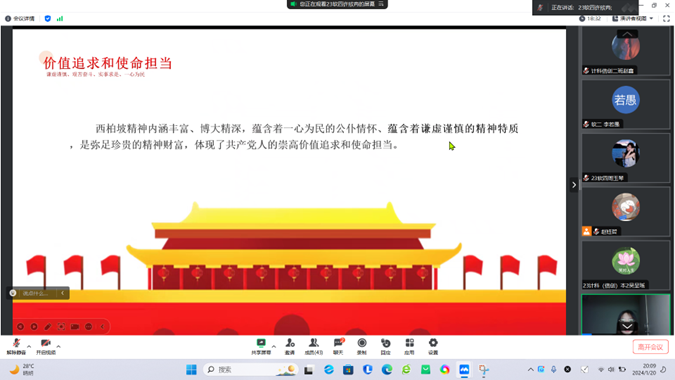
Task: Open the apps icon in toolbar
Action: click(409, 346)
